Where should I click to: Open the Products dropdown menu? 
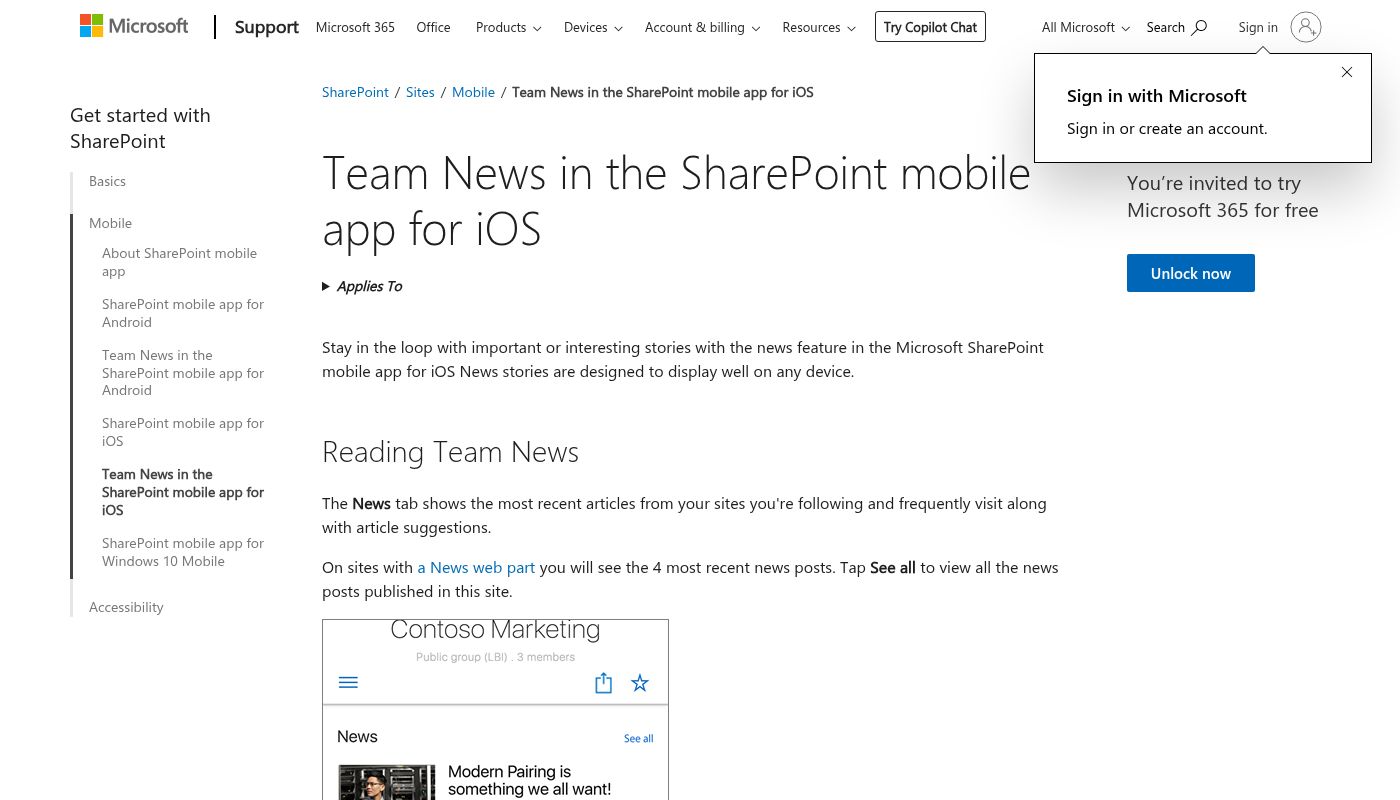(x=508, y=27)
